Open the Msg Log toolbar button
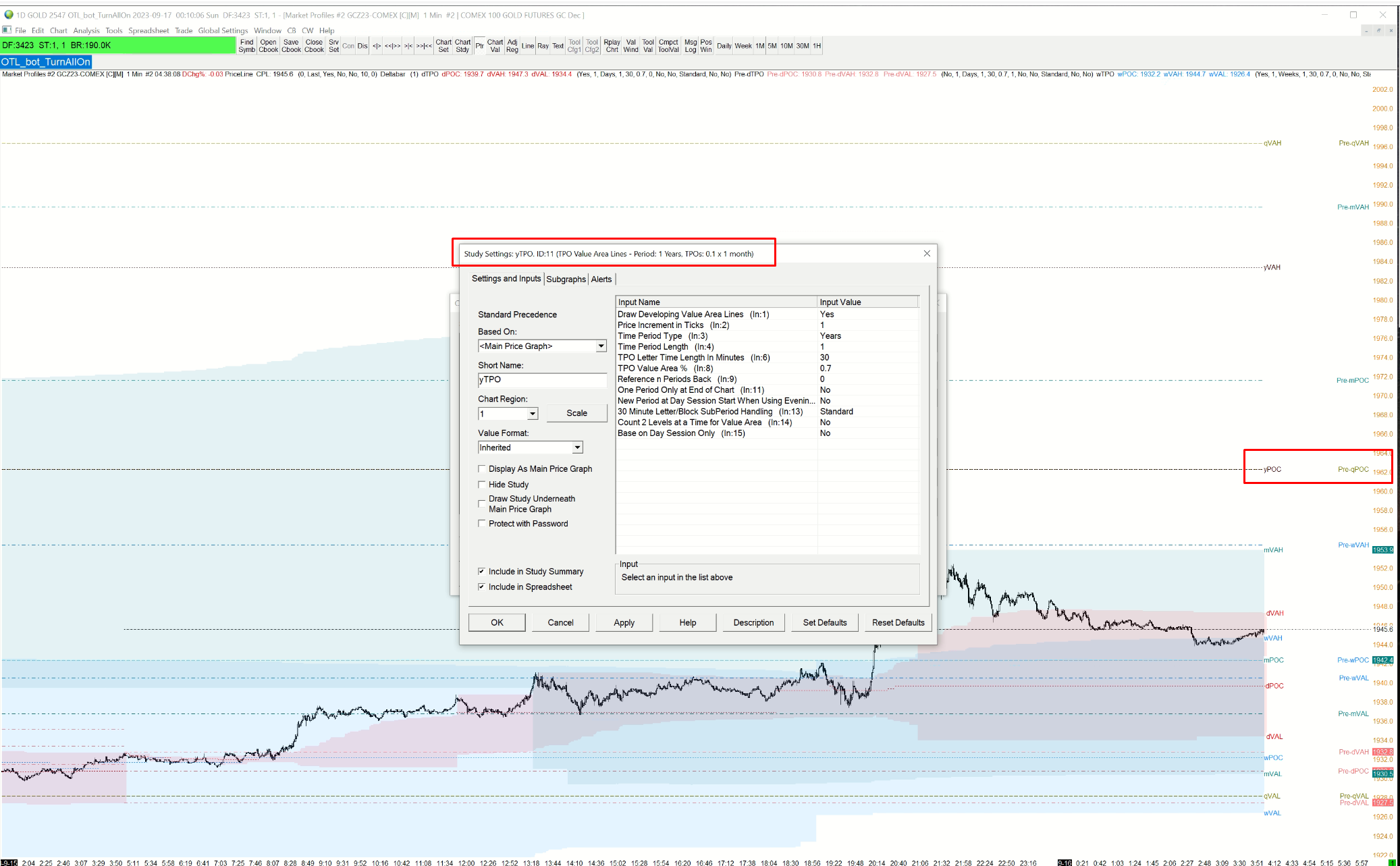The height and width of the screenshot is (866, 1400). (690, 46)
